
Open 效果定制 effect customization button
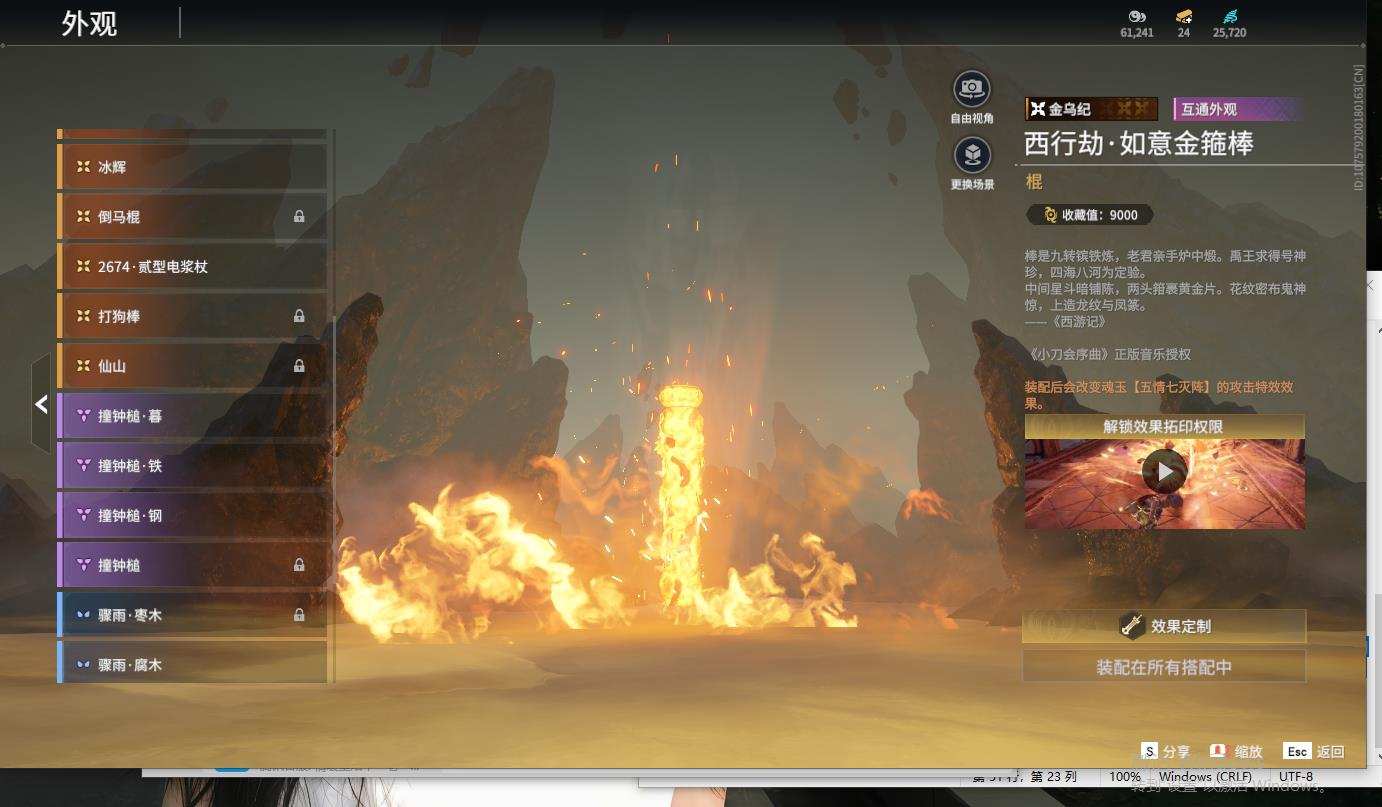coord(1164,626)
